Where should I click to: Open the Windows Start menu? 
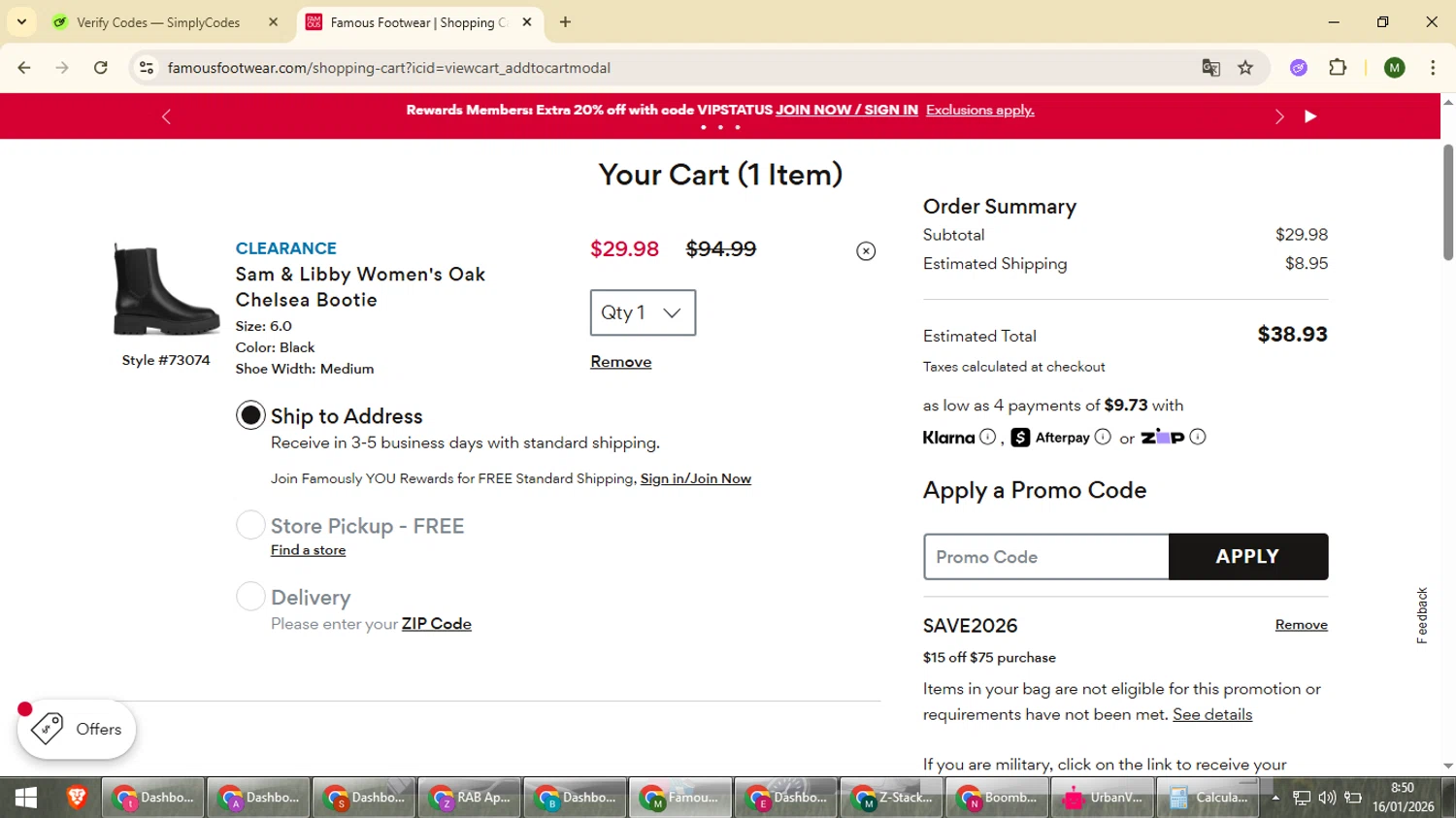click(x=26, y=798)
